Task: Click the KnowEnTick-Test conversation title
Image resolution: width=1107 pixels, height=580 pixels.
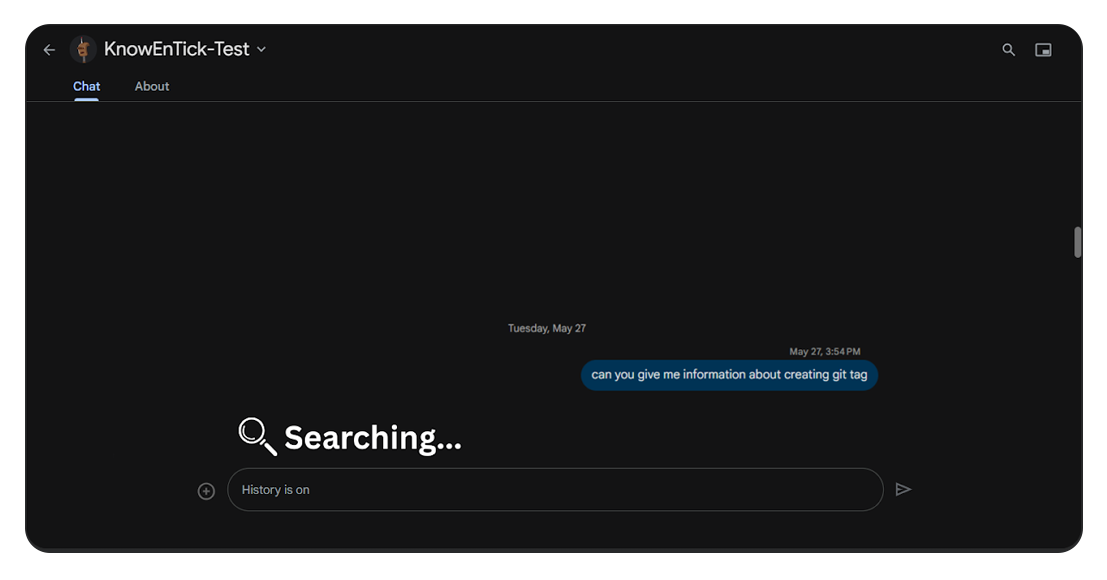Action: [x=176, y=49]
